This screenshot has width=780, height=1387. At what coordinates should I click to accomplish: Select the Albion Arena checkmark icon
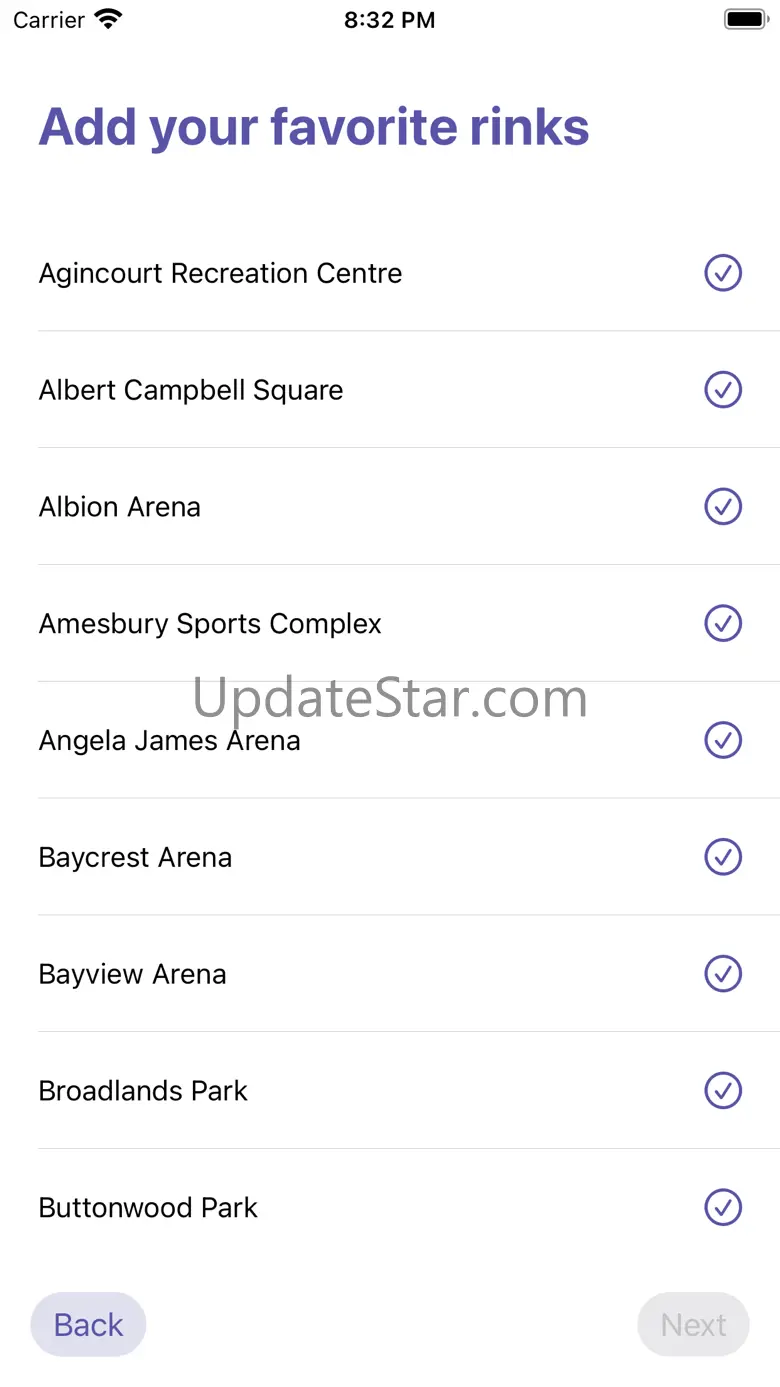coord(723,507)
